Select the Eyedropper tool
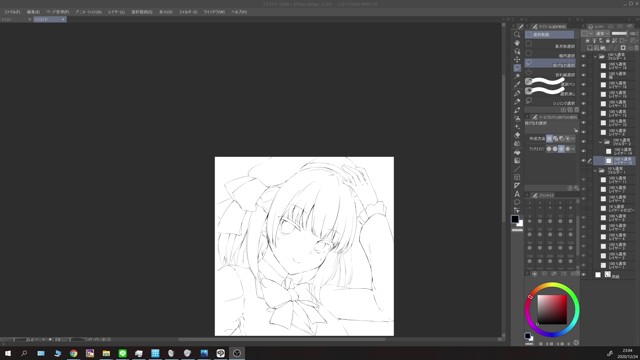640x360 pixels. [517, 85]
